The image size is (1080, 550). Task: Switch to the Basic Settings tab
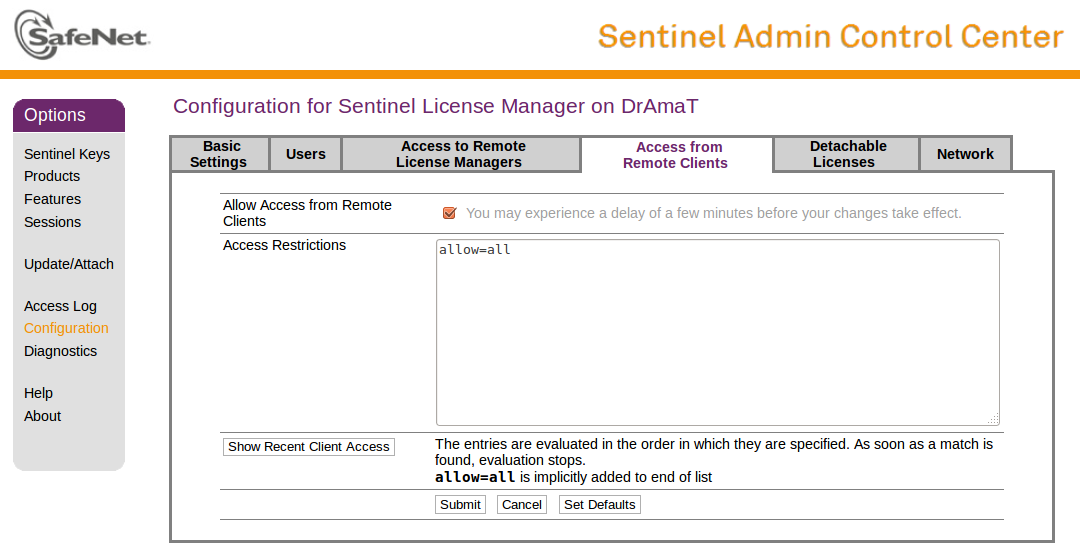coord(219,154)
